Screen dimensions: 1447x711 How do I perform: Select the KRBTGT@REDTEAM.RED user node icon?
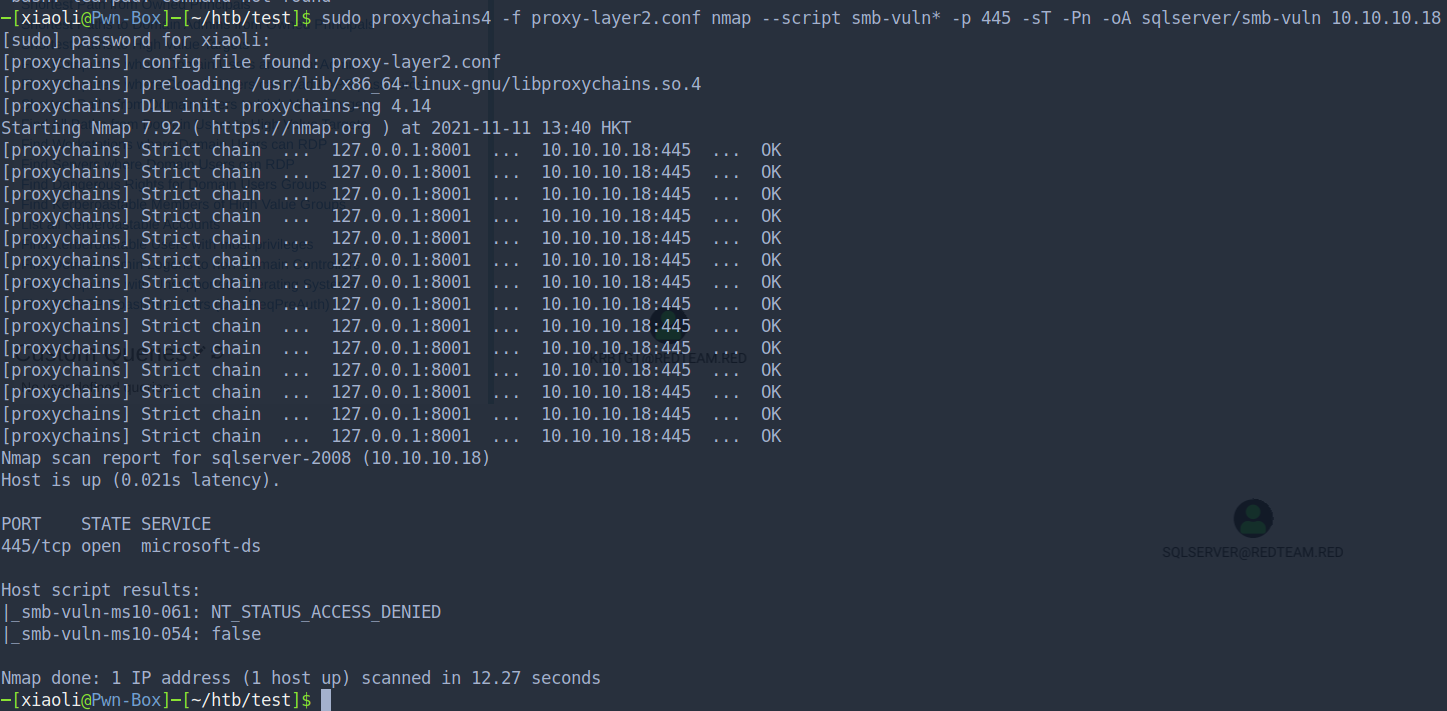tap(669, 324)
